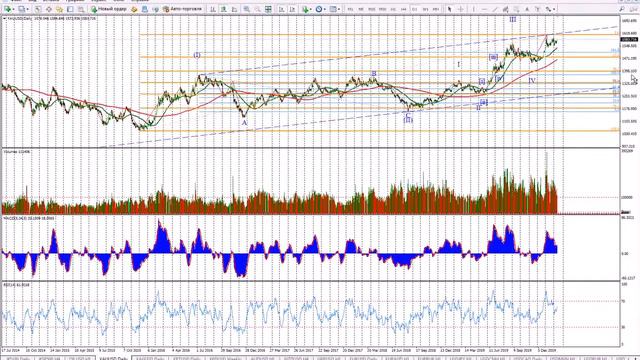Viewport: 640px width, 360px height.
Task: Select wave label IV on chart
Action: click(x=532, y=81)
